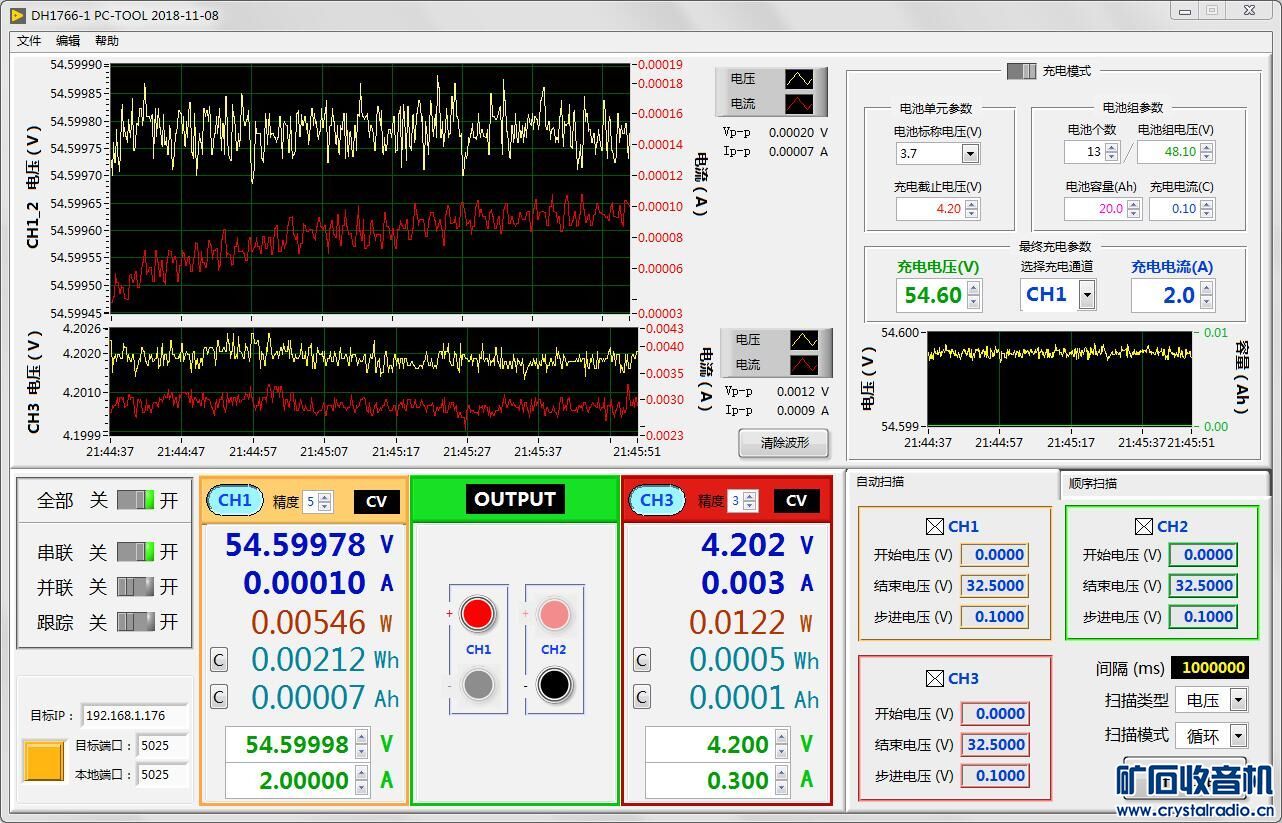Reset CH3 Ah counter with C button
Viewport: 1282px width, 823px height.
[x=642, y=697]
